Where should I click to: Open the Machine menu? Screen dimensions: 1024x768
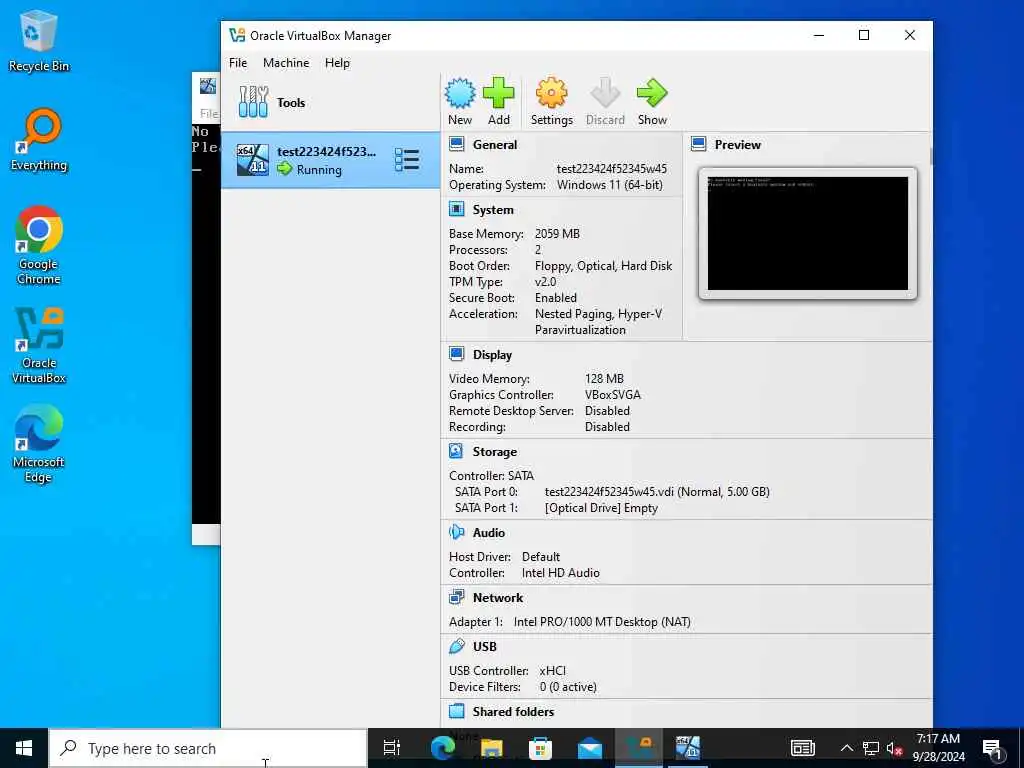coord(286,63)
